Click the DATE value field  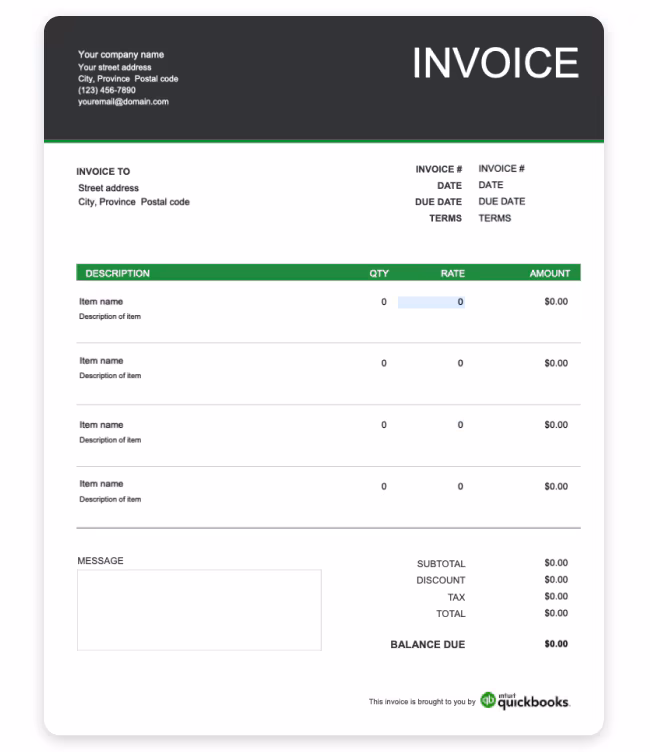(490, 185)
